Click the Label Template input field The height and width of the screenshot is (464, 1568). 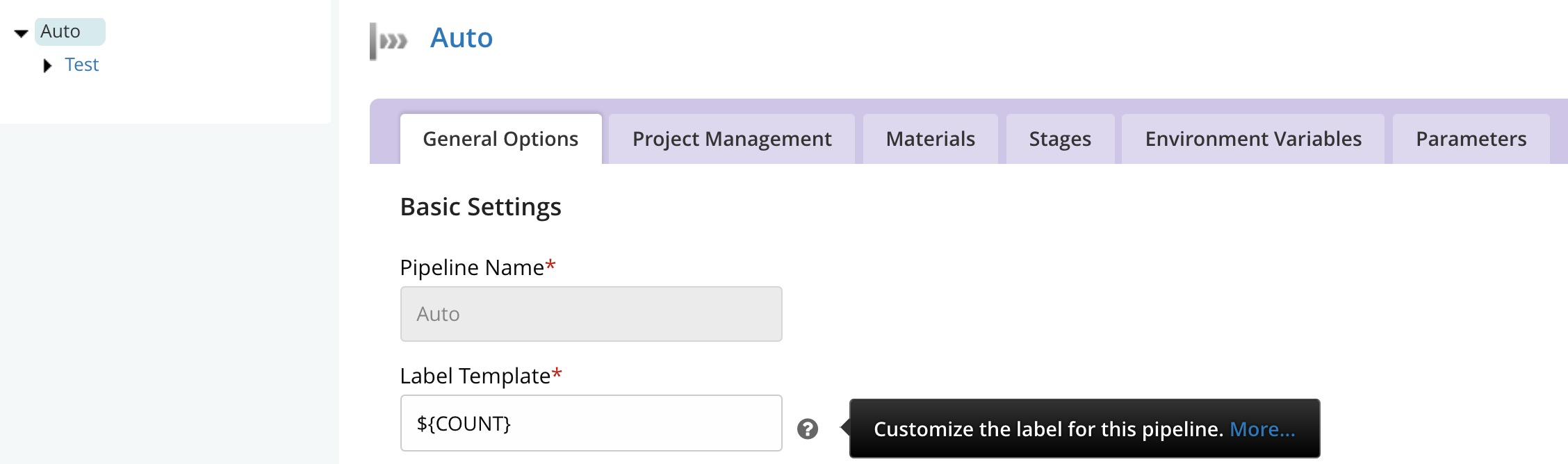tap(591, 423)
